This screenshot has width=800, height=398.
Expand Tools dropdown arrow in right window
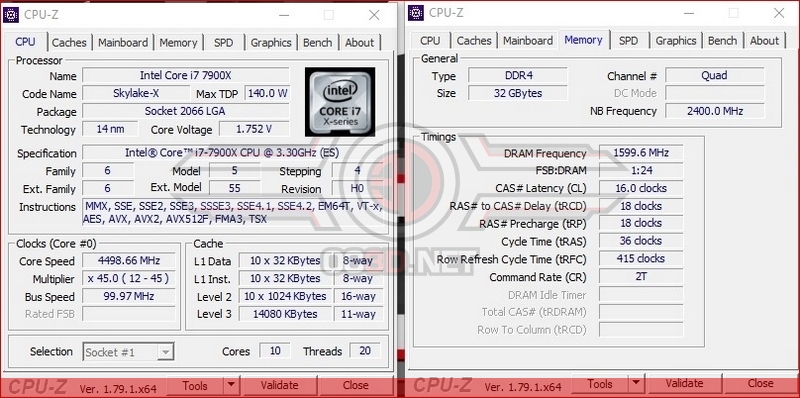tap(636, 384)
